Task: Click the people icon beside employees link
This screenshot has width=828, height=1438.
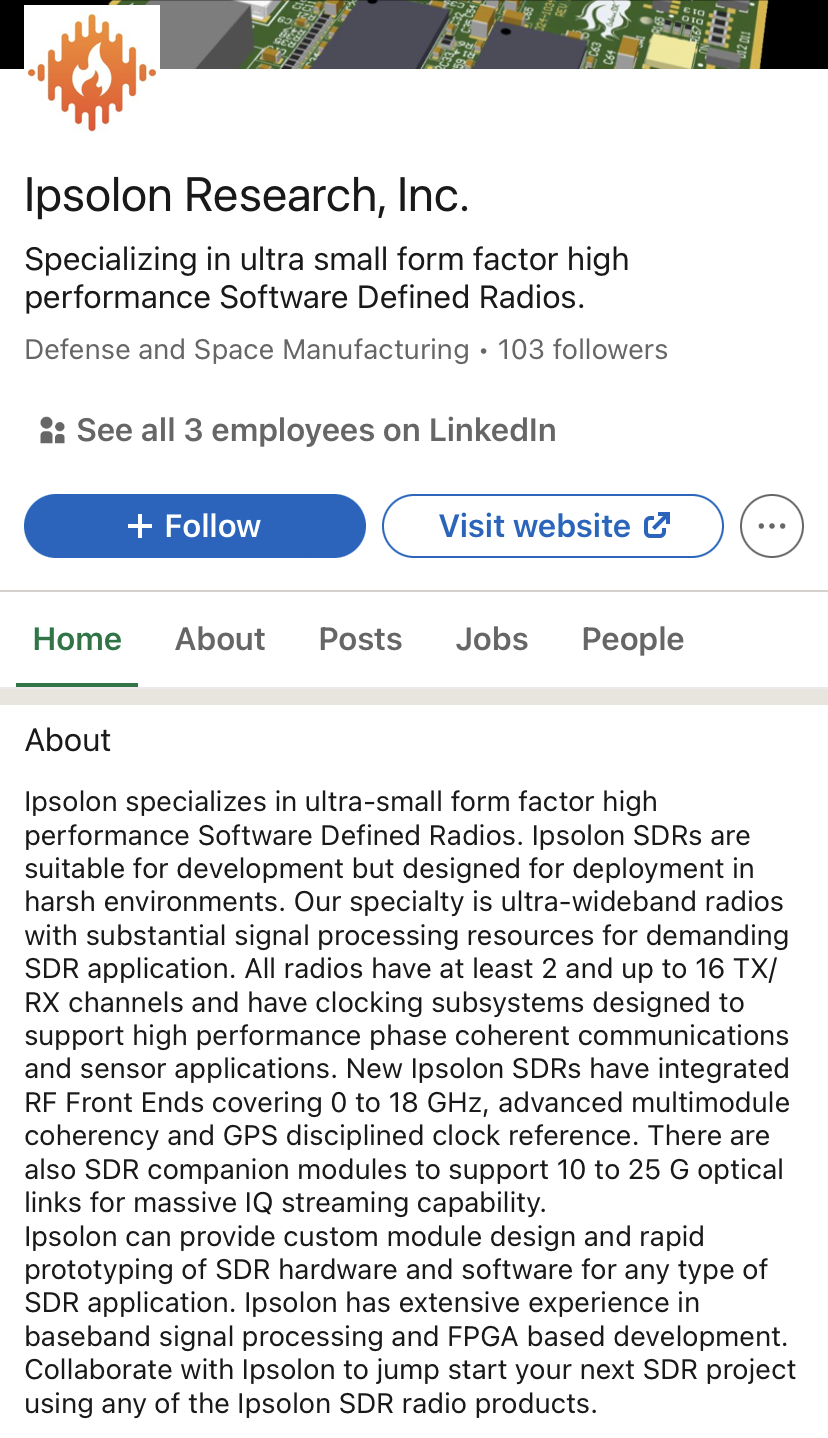Action: (51, 431)
